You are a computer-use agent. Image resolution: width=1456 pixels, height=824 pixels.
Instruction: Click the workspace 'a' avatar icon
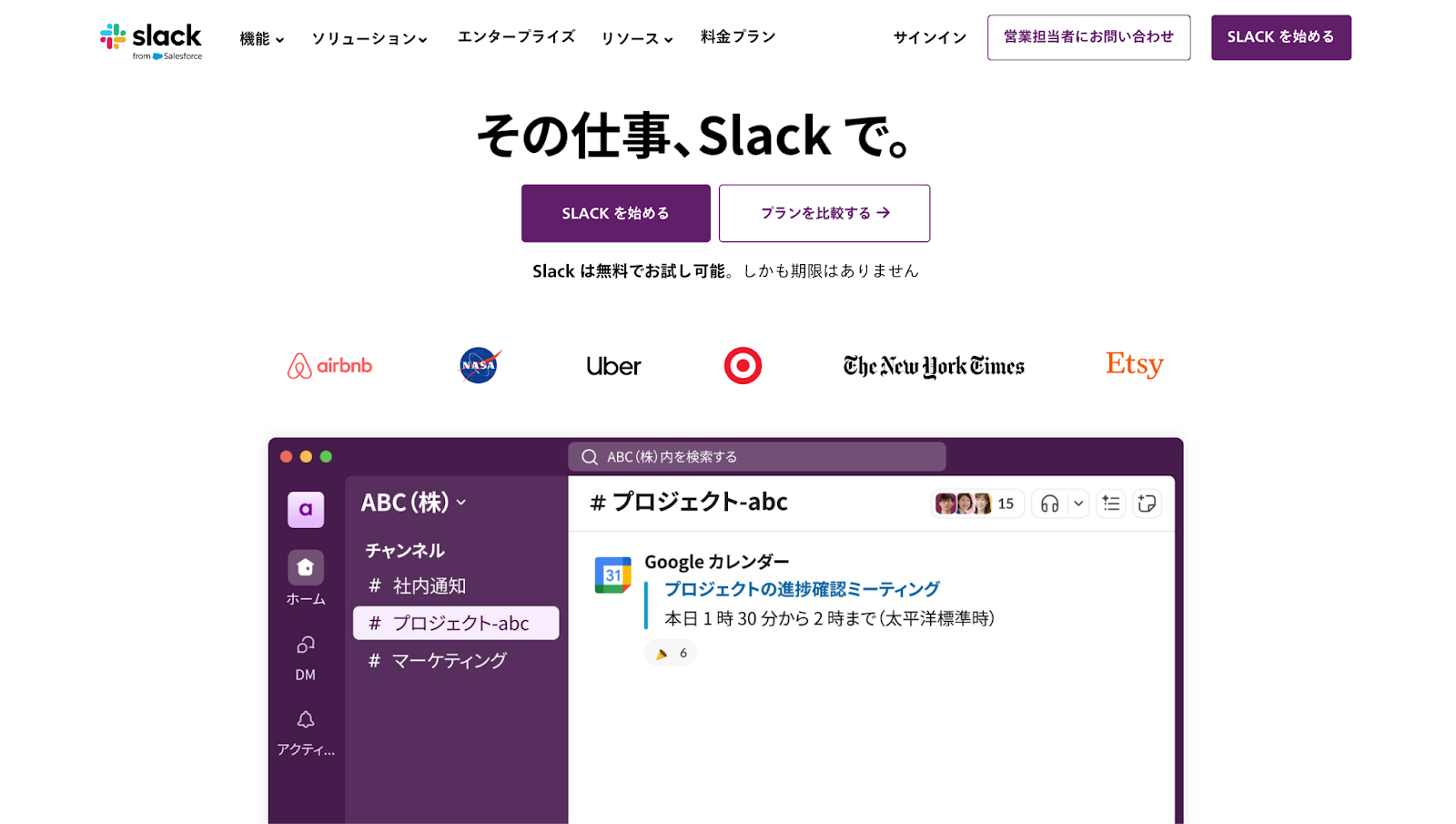pos(306,510)
